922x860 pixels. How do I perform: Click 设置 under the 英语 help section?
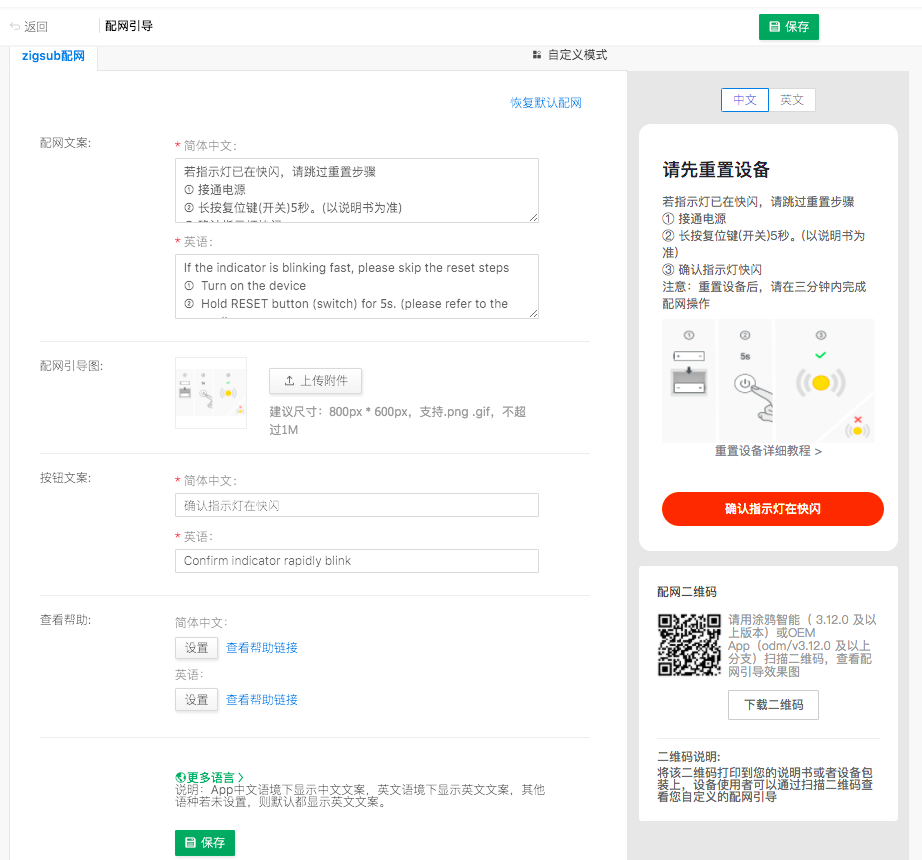tap(196, 700)
